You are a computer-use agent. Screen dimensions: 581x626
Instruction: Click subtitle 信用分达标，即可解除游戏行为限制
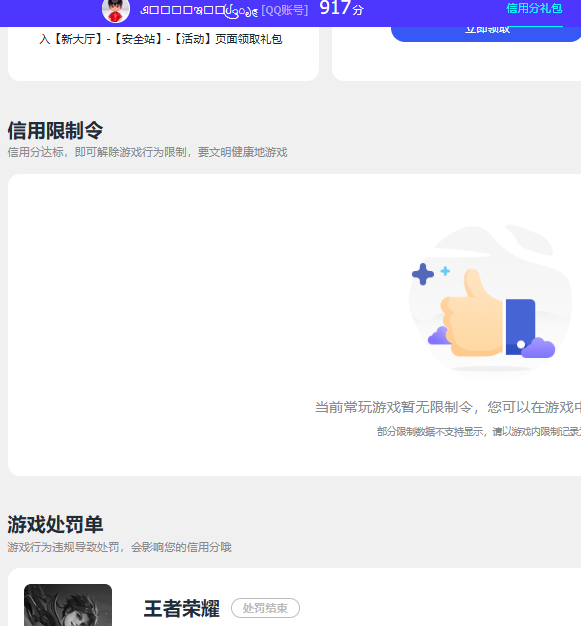(x=97, y=152)
